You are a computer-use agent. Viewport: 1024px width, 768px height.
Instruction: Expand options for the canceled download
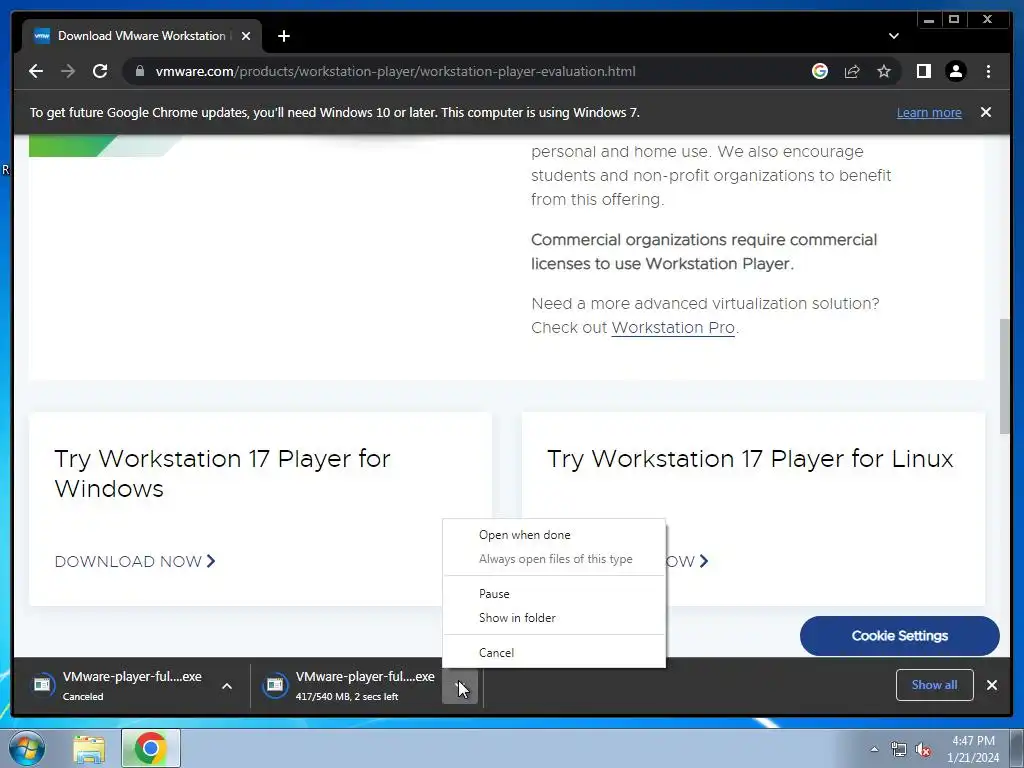click(x=227, y=686)
